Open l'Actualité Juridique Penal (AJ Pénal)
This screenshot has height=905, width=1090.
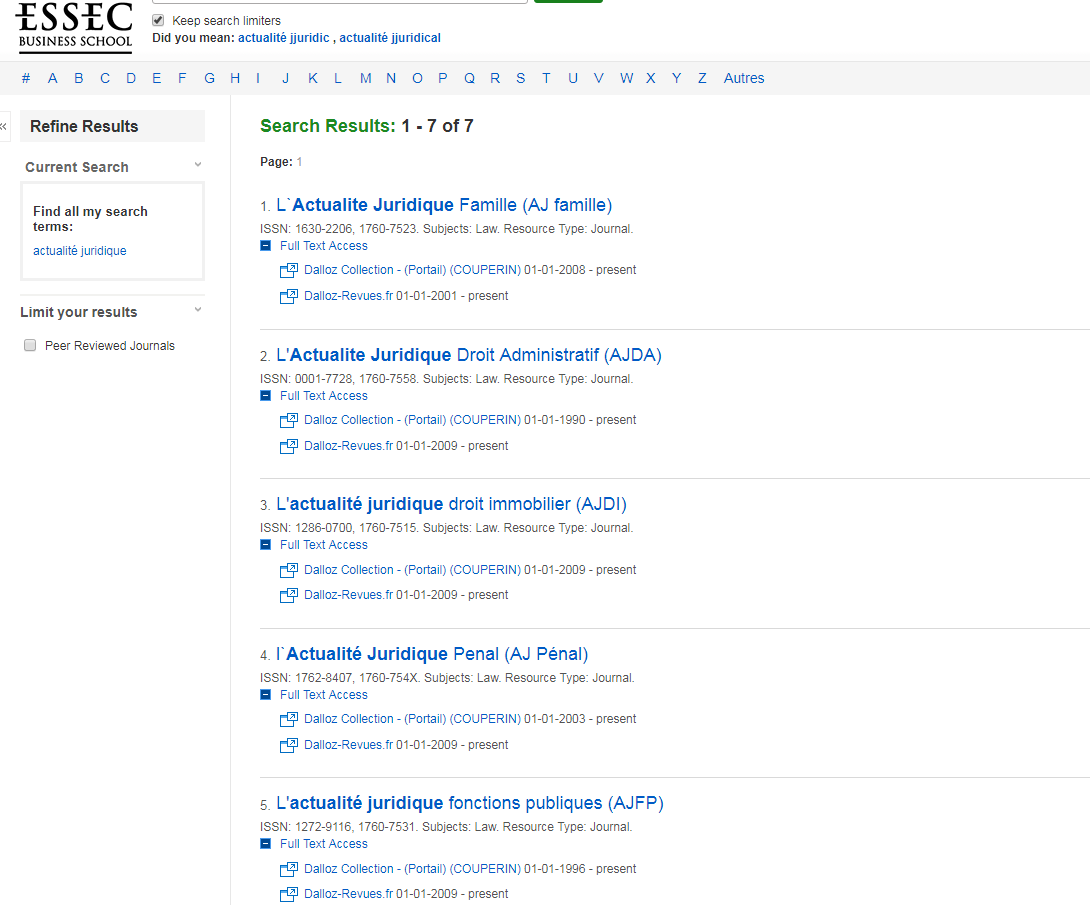tap(432, 654)
